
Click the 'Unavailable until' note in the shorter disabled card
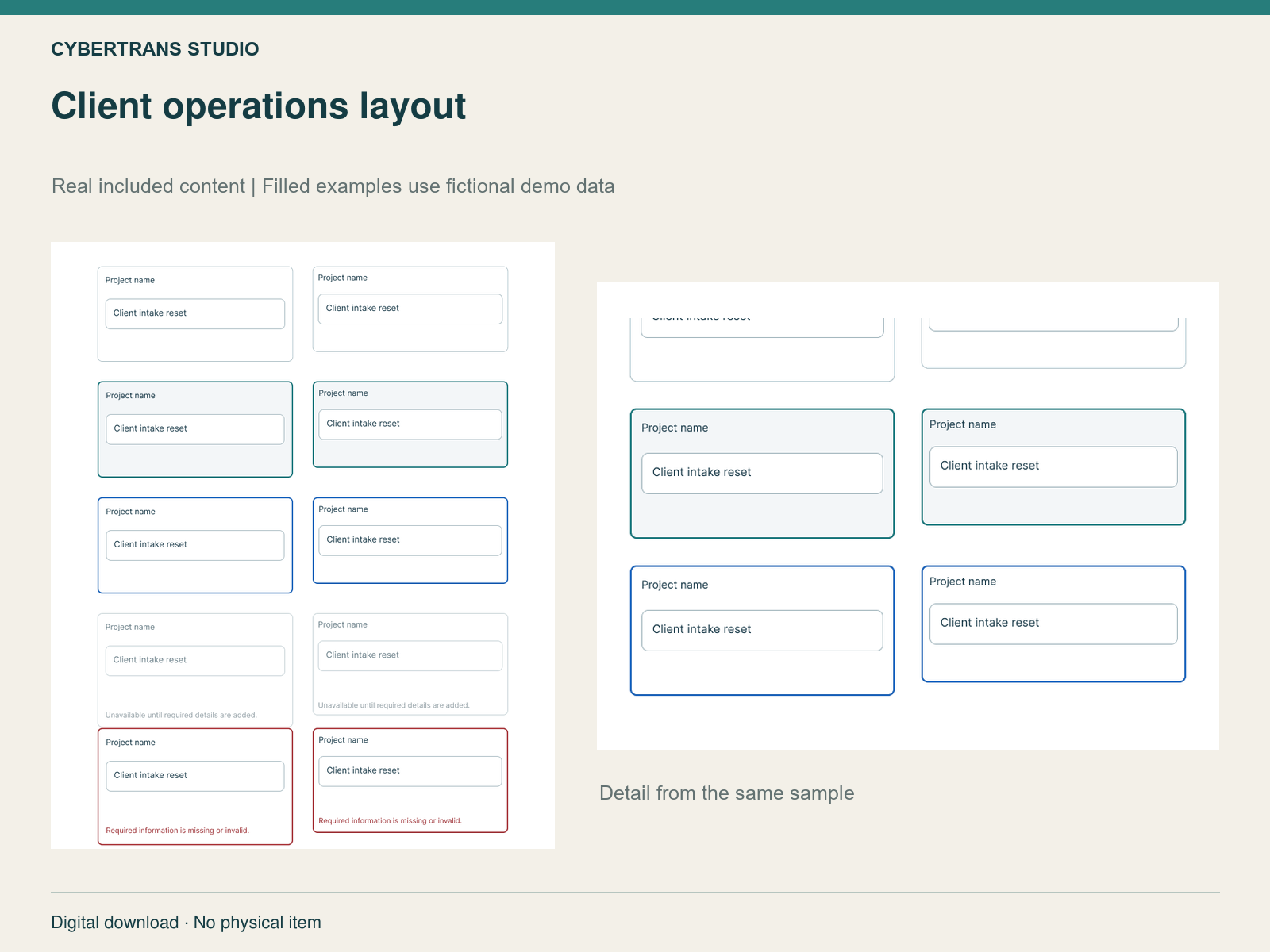pos(394,705)
